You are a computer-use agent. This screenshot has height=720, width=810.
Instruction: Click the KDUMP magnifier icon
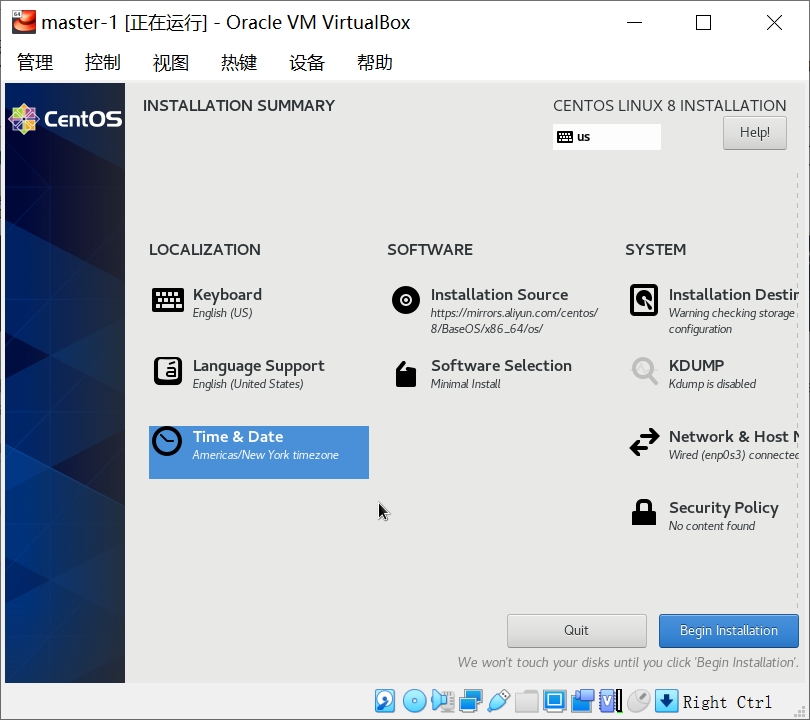point(644,371)
